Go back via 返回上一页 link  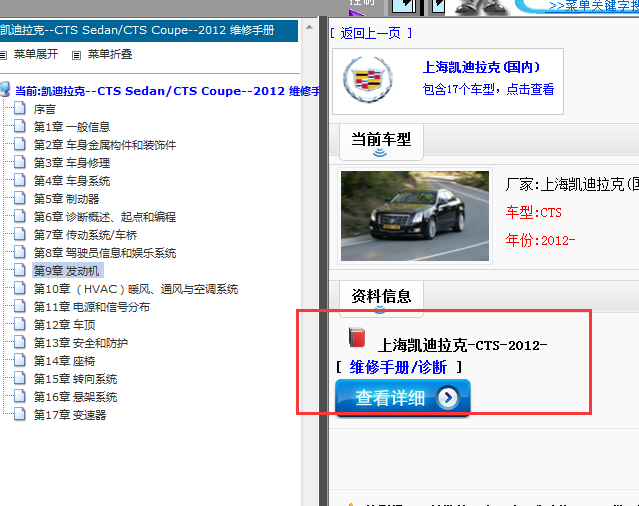(371, 33)
